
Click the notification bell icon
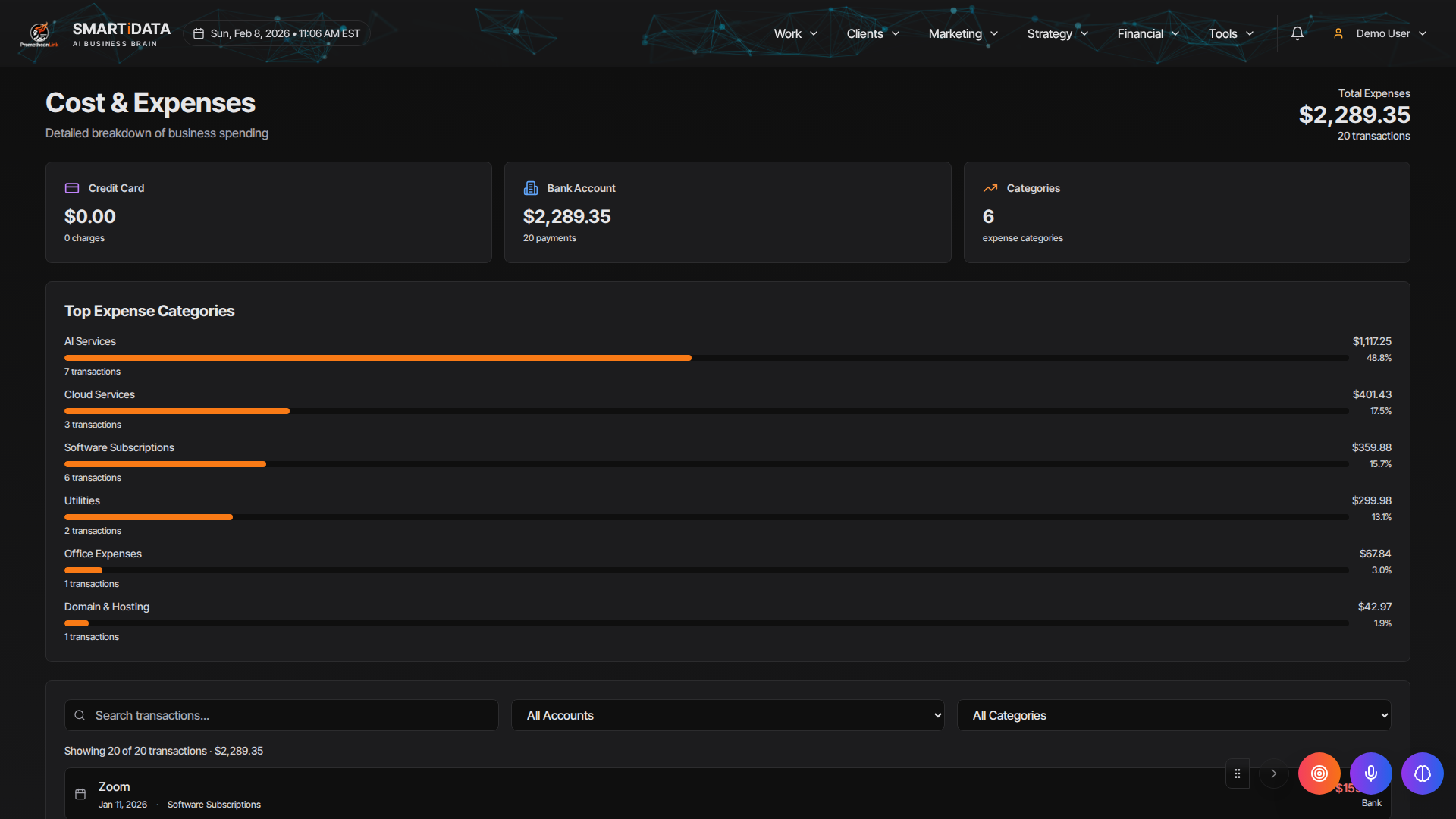click(1298, 33)
